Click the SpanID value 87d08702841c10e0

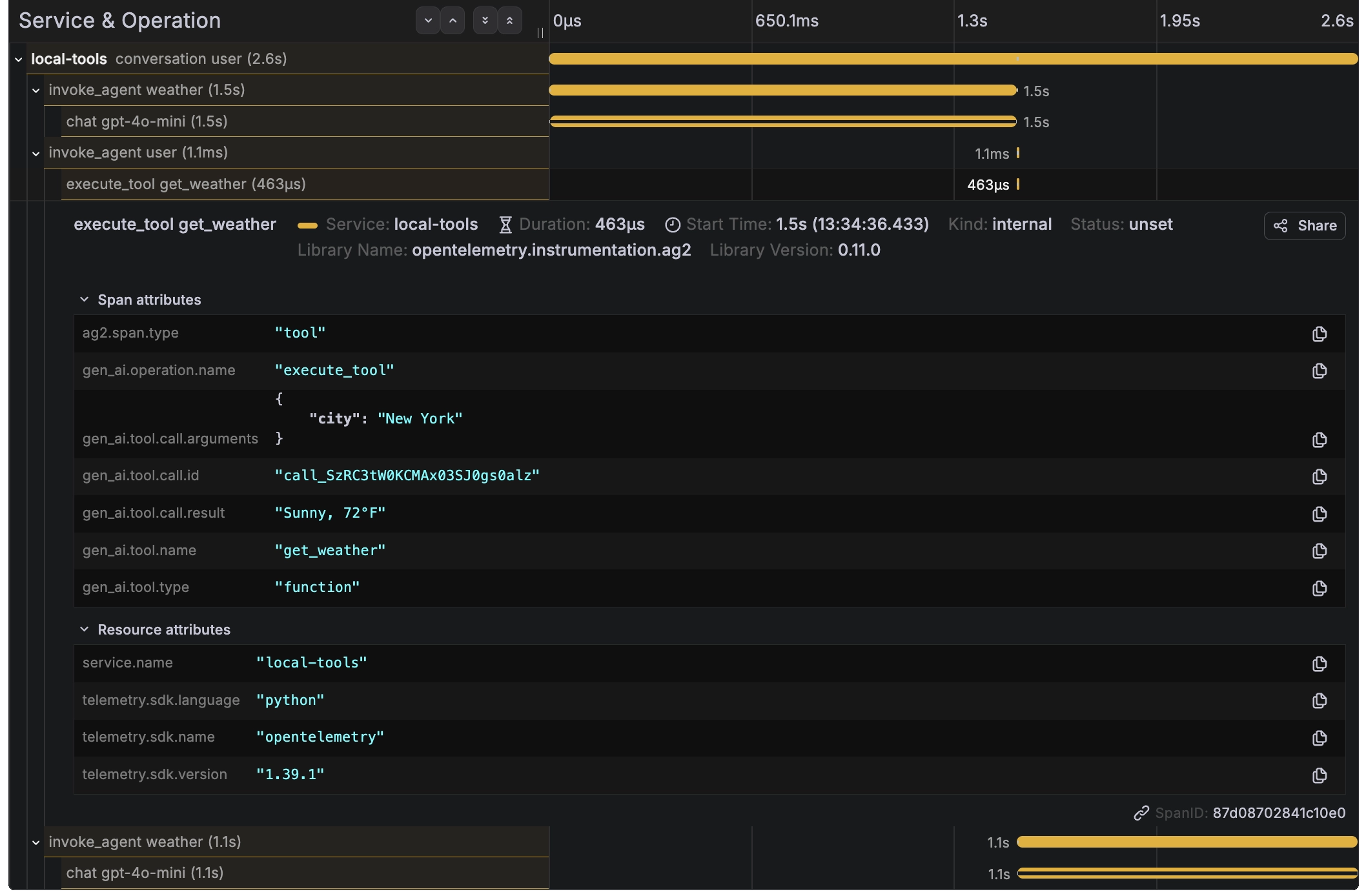[x=1279, y=813]
